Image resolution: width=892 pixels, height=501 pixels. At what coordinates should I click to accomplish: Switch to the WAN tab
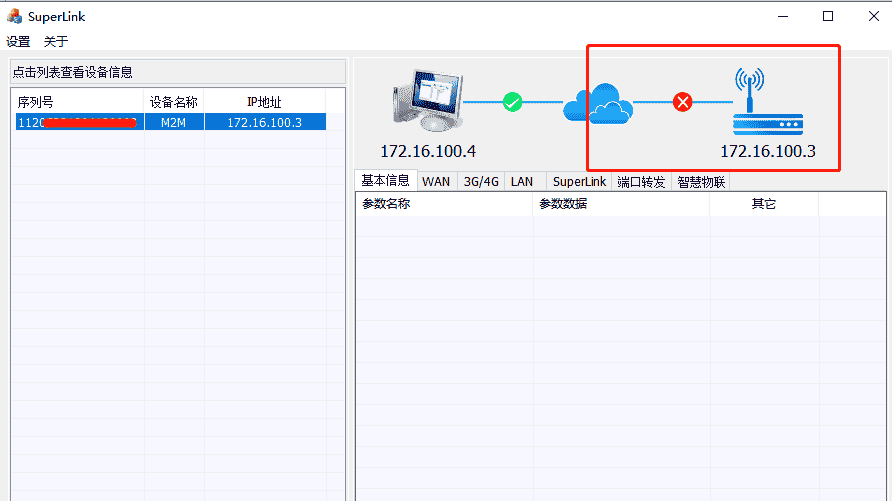pos(436,182)
